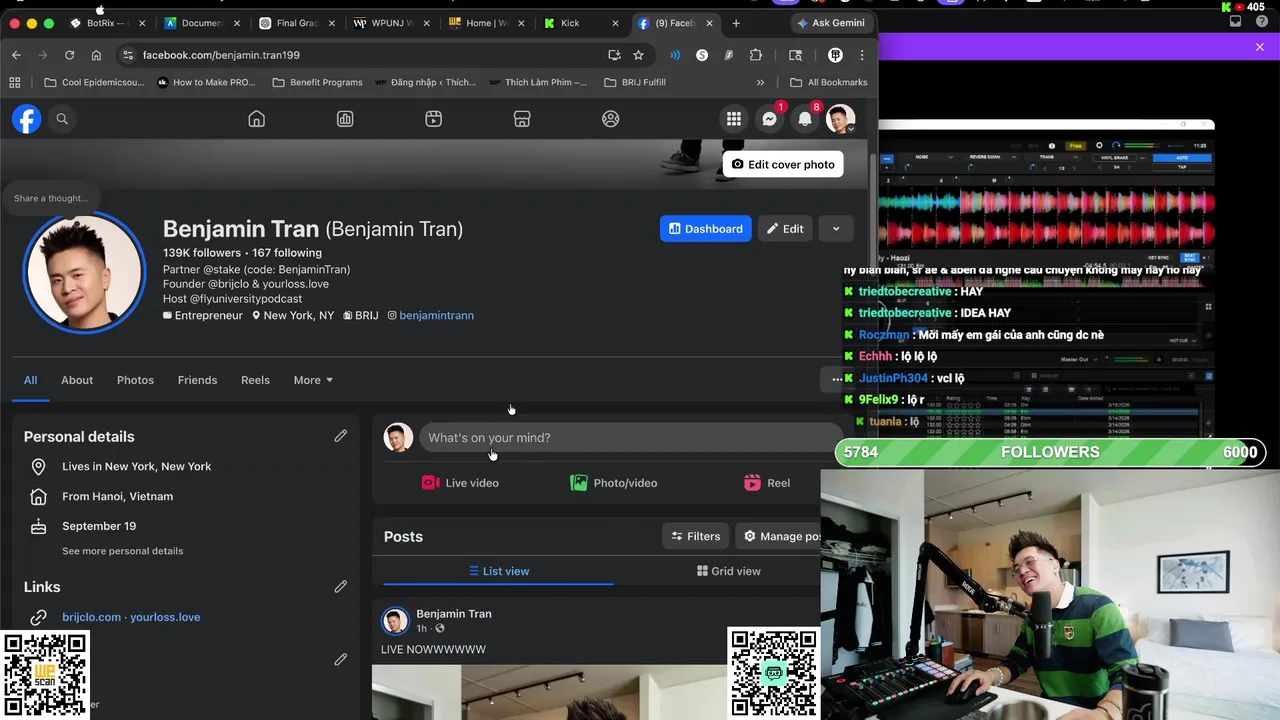Show hidden bookmarks chevron
Image resolution: width=1280 pixels, height=720 pixels.
[760, 82]
